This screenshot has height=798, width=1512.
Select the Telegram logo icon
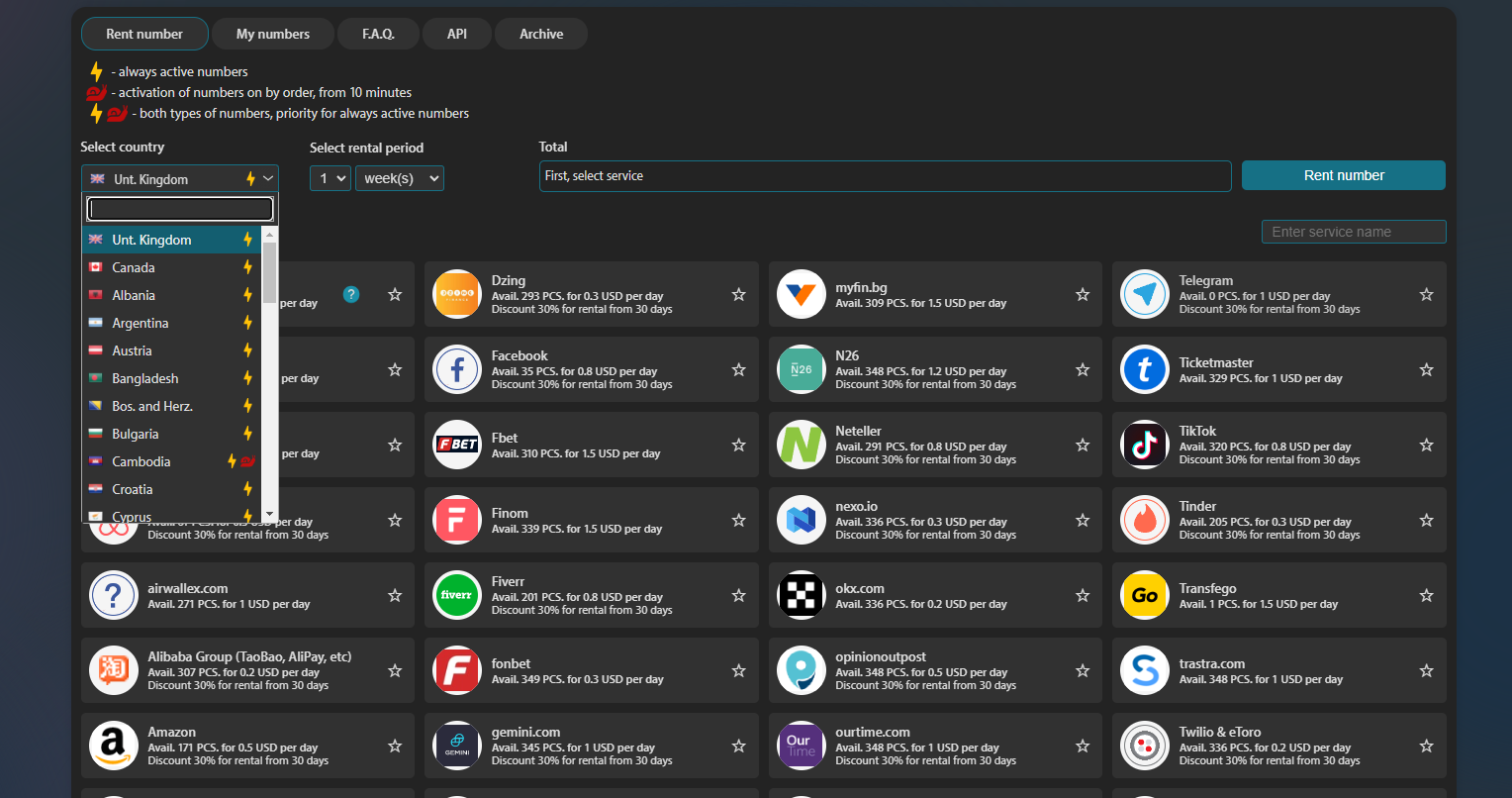click(1145, 294)
